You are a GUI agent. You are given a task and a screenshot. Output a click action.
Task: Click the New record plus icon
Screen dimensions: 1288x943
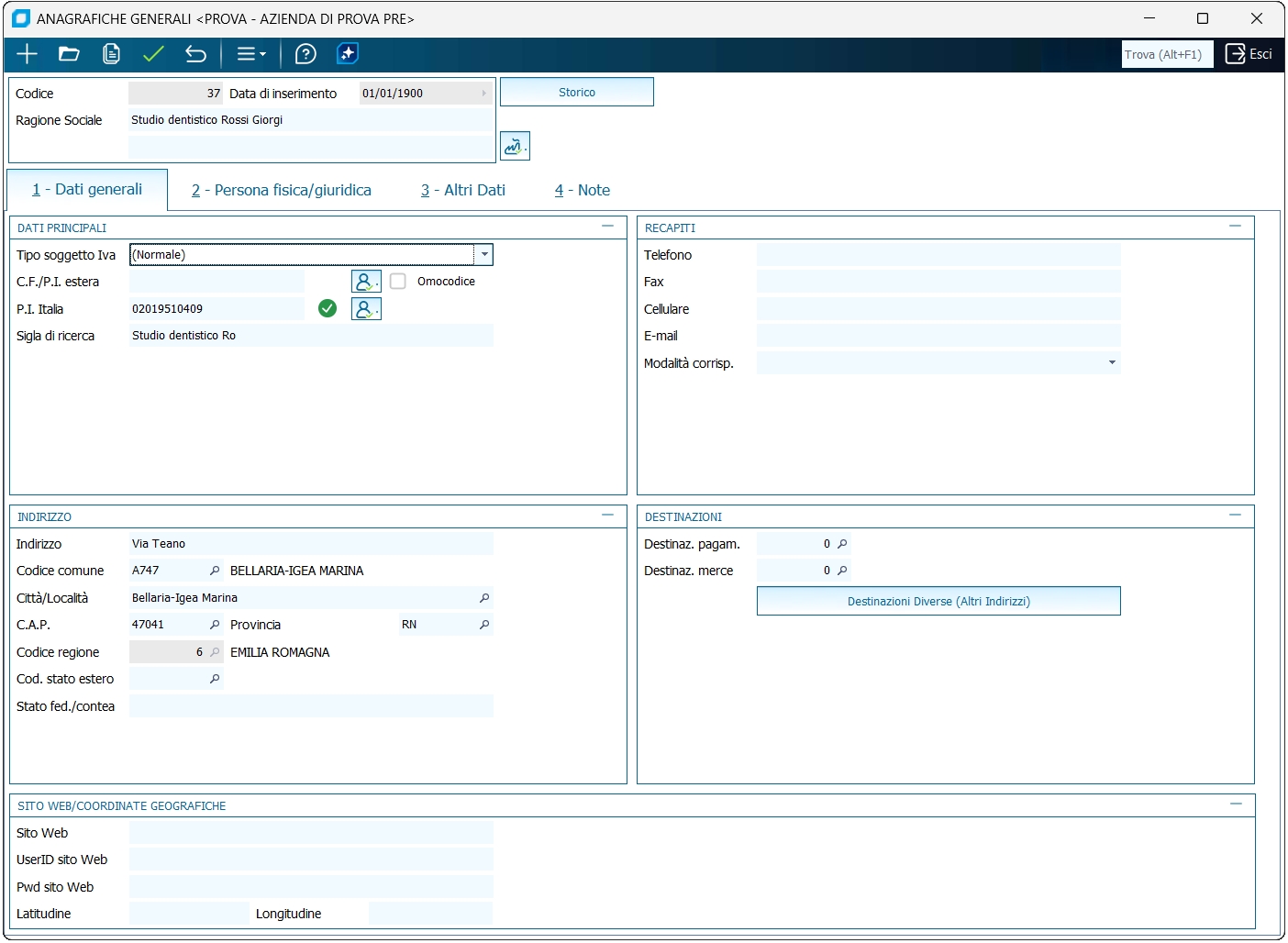(27, 54)
